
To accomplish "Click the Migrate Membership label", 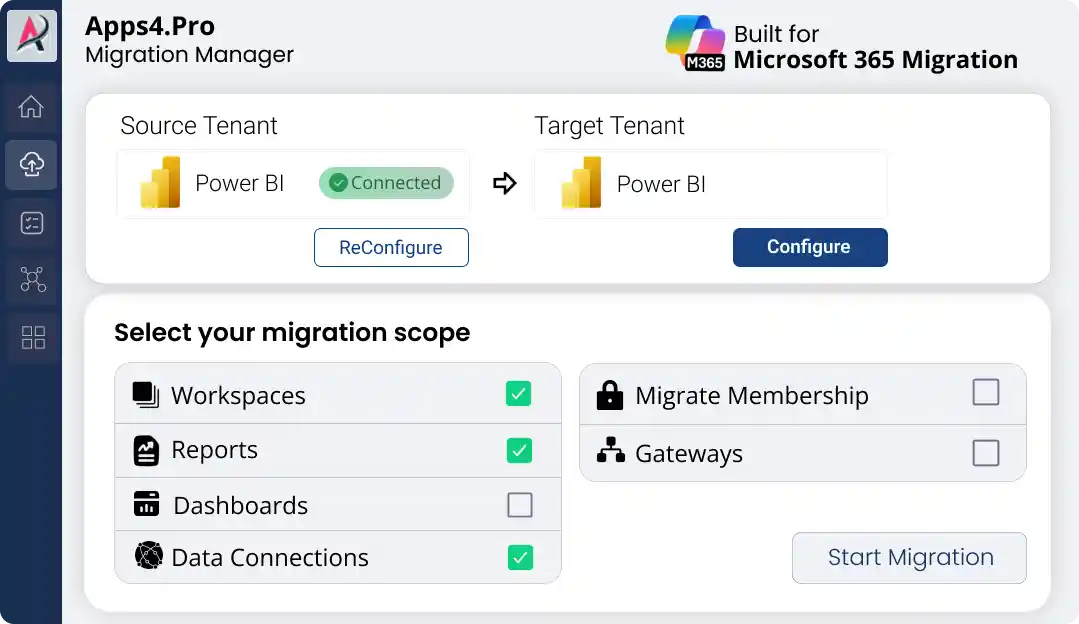I will 751,396.
